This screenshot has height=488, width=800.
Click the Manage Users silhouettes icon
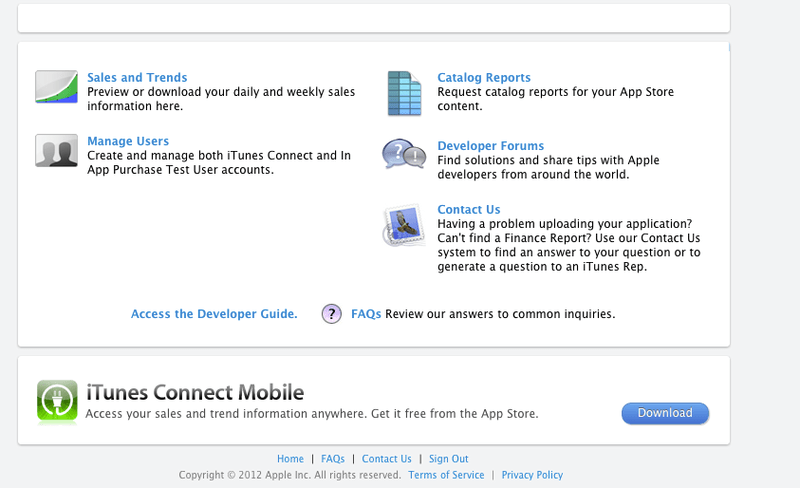tap(57, 151)
